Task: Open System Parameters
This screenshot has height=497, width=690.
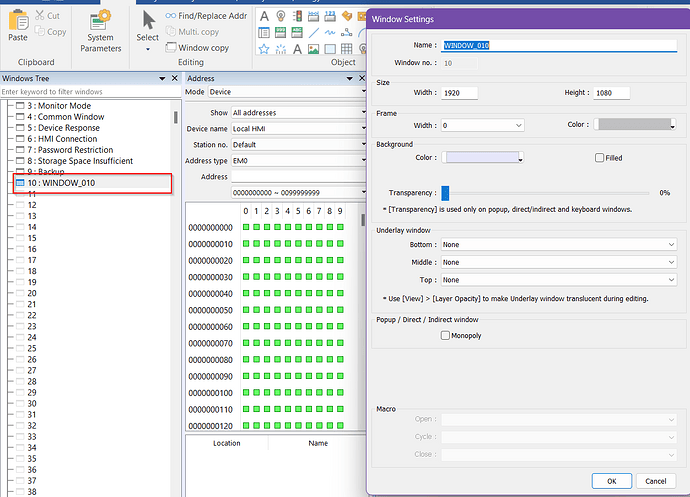Action: tap(100, 32)
